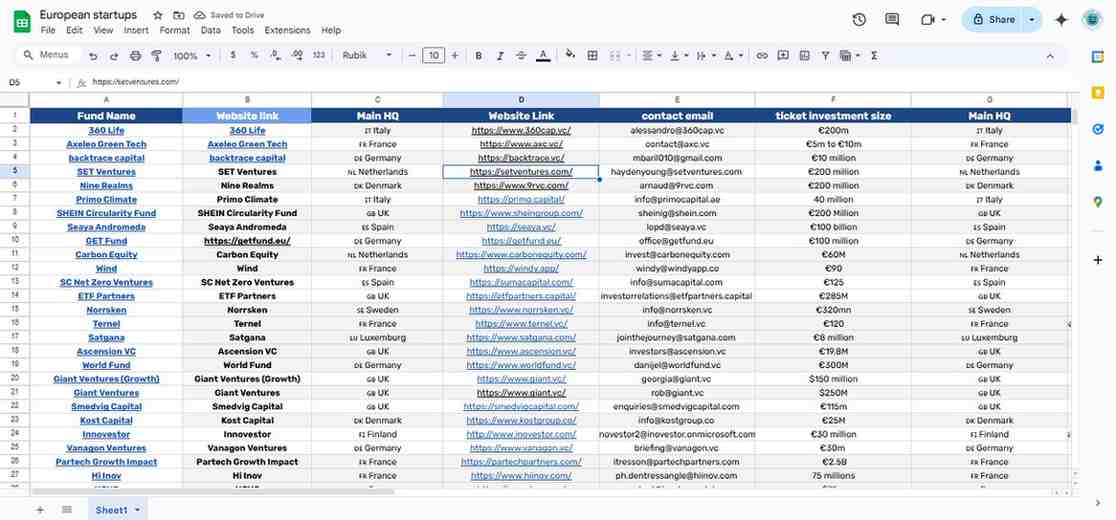
Task: Click the Redo icon
Action: [x=114, y=55]
